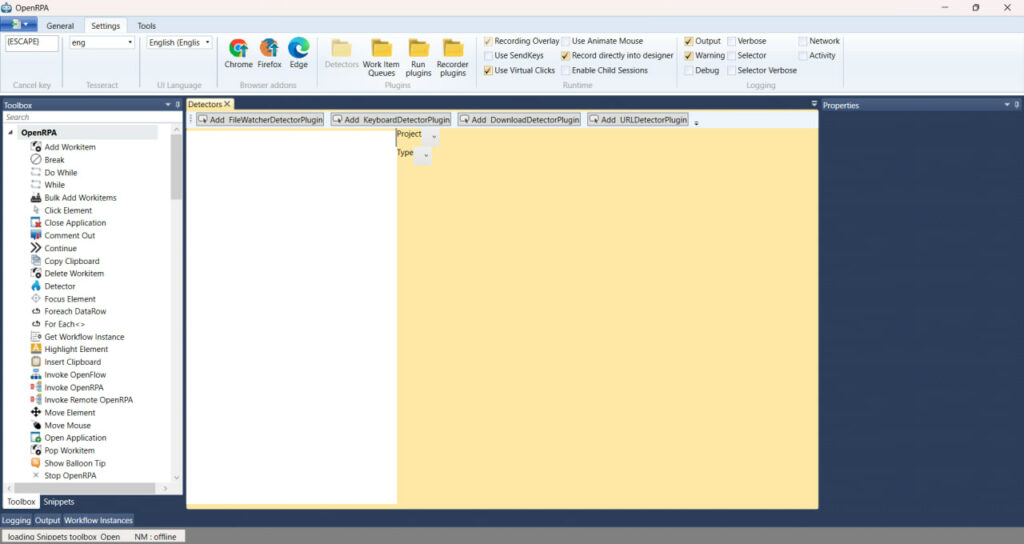Open the detector Type dropdown
The height and width of the screenshot is (544, 1024).
point(426,155)
